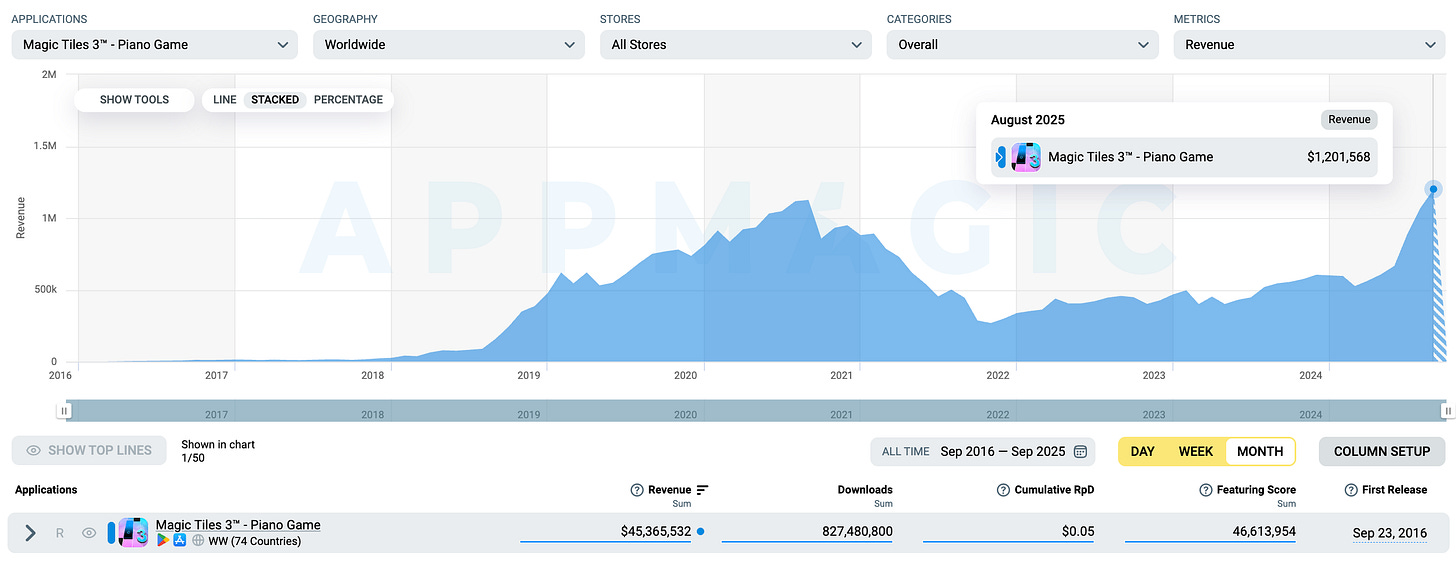Open the Geography dropdown set to Worldwide
Image resolution: width=1456 pixels, height=568 pixels.
tap(449, 44)
